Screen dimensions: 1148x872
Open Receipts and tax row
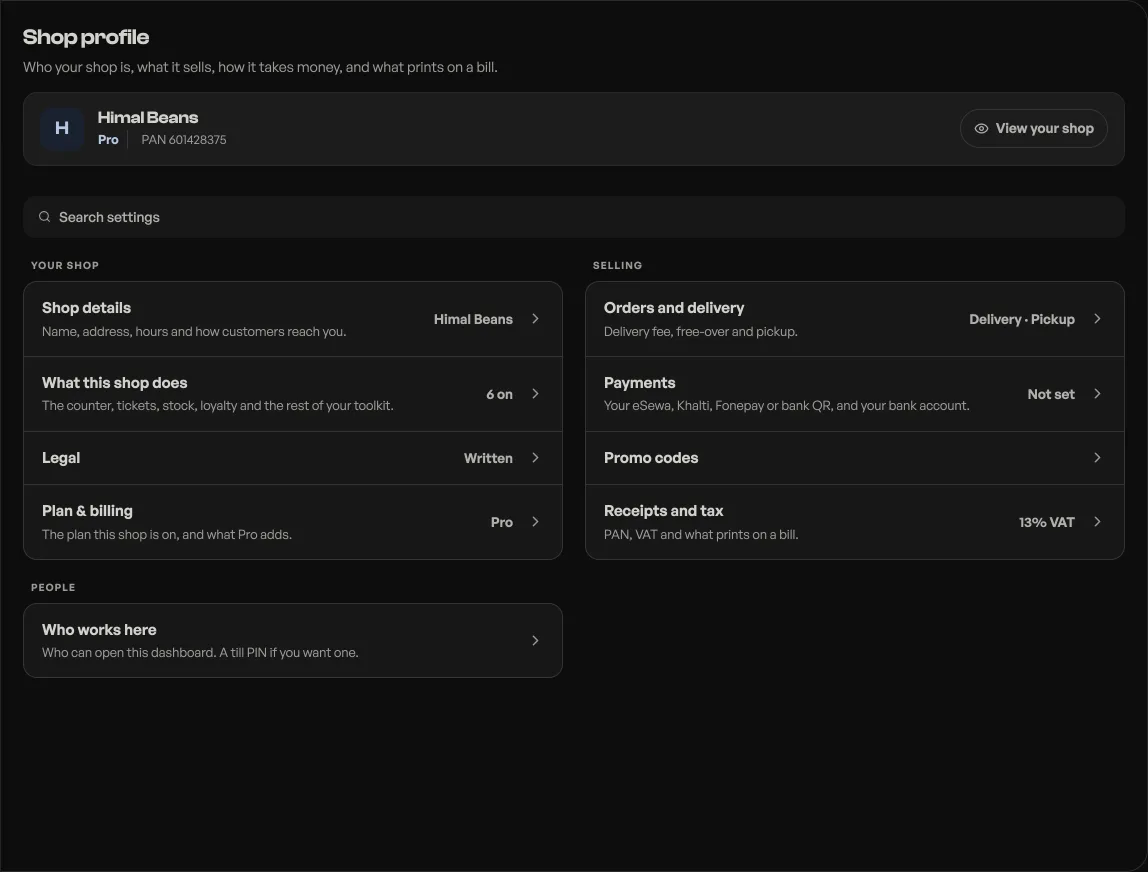[854, 522]
